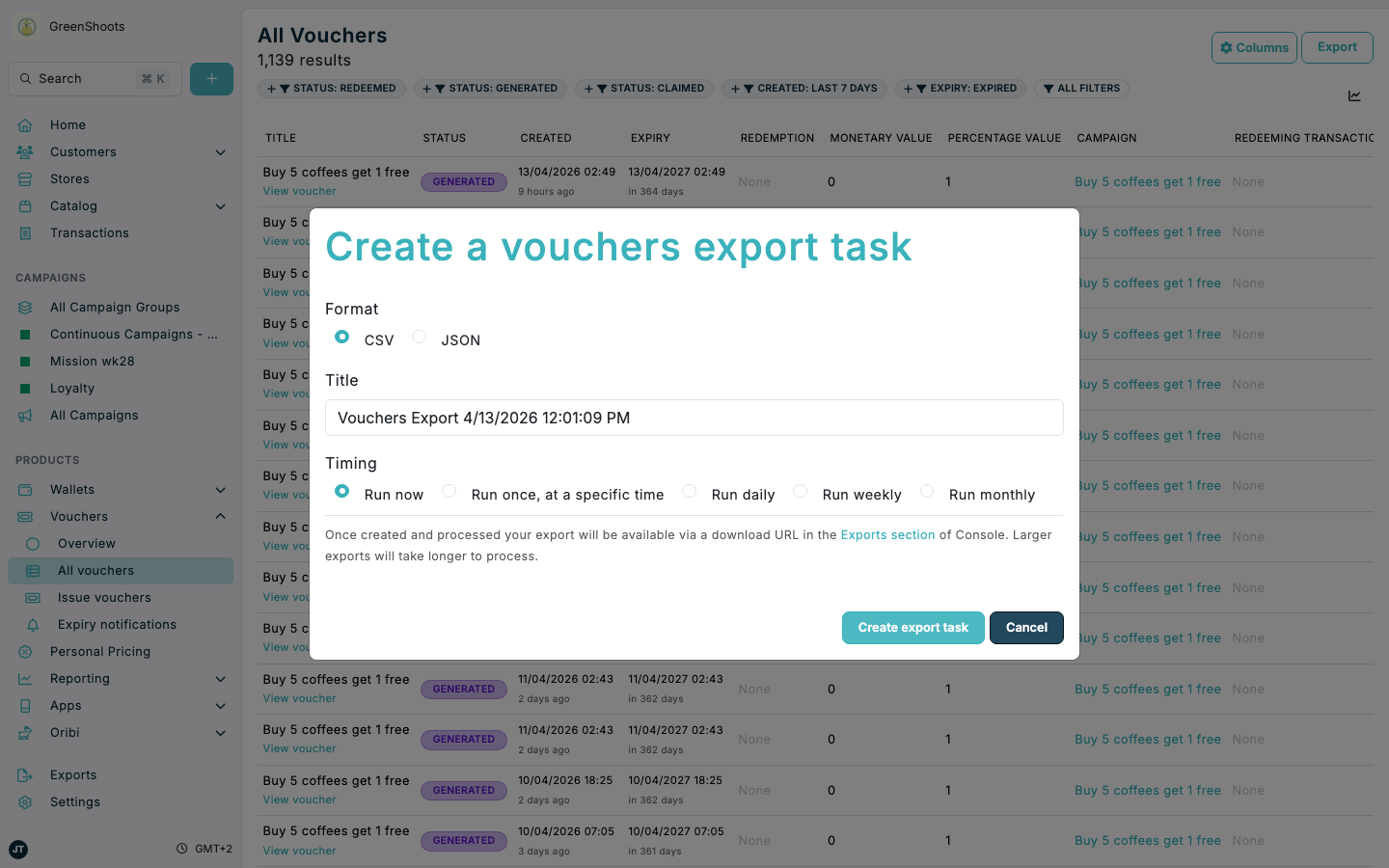Pick Run once, at a specific time
This screenshot has height=868, width=1389.
[x=449, y=491]
